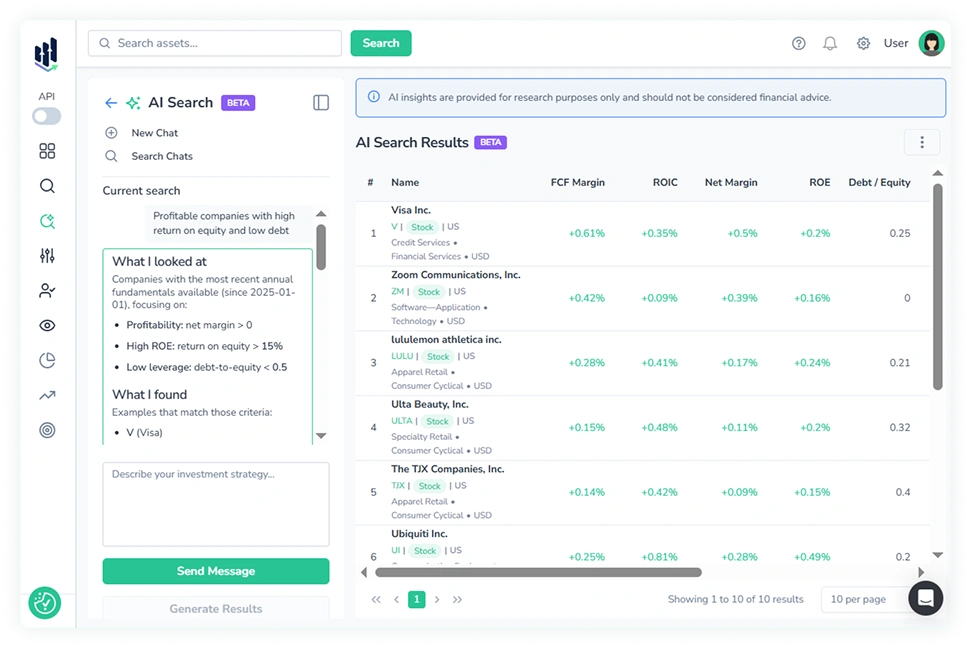
Task: Click results table horizontal scrollbar thumb
Action: click(x=538, y=572)
